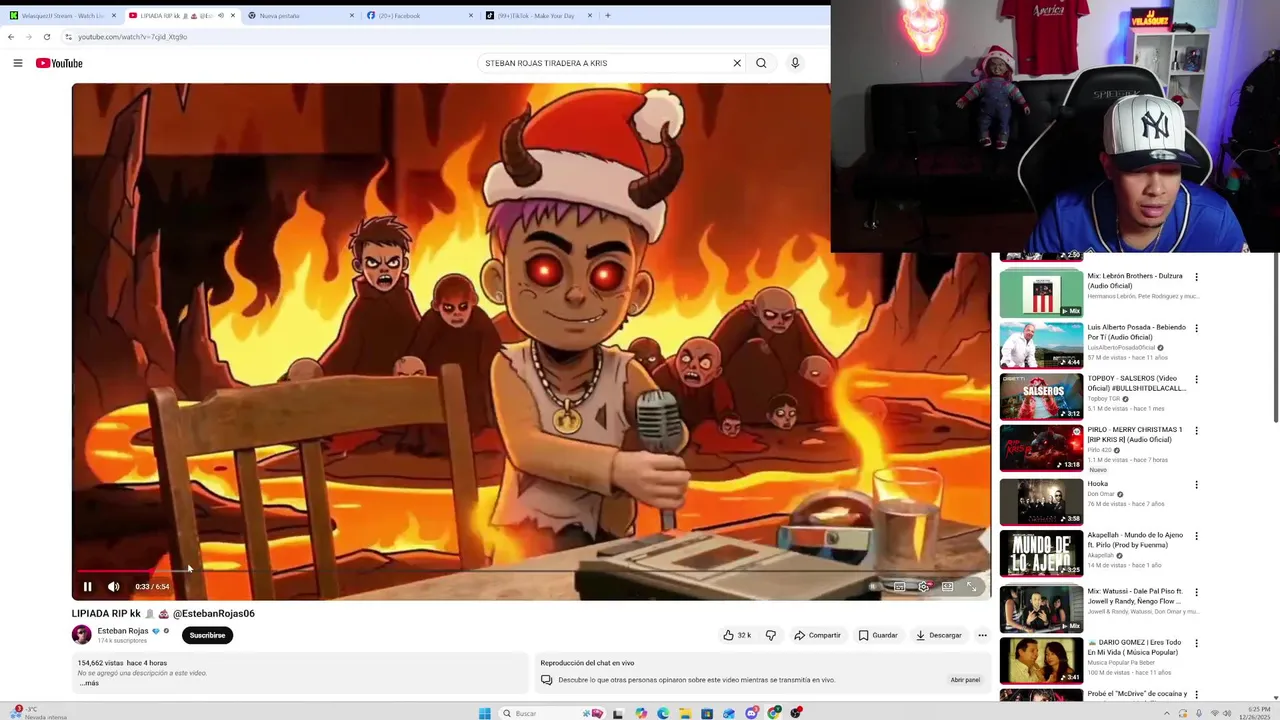Save the video with Guardar button
1280x720 pixels.
pos(878,635)
